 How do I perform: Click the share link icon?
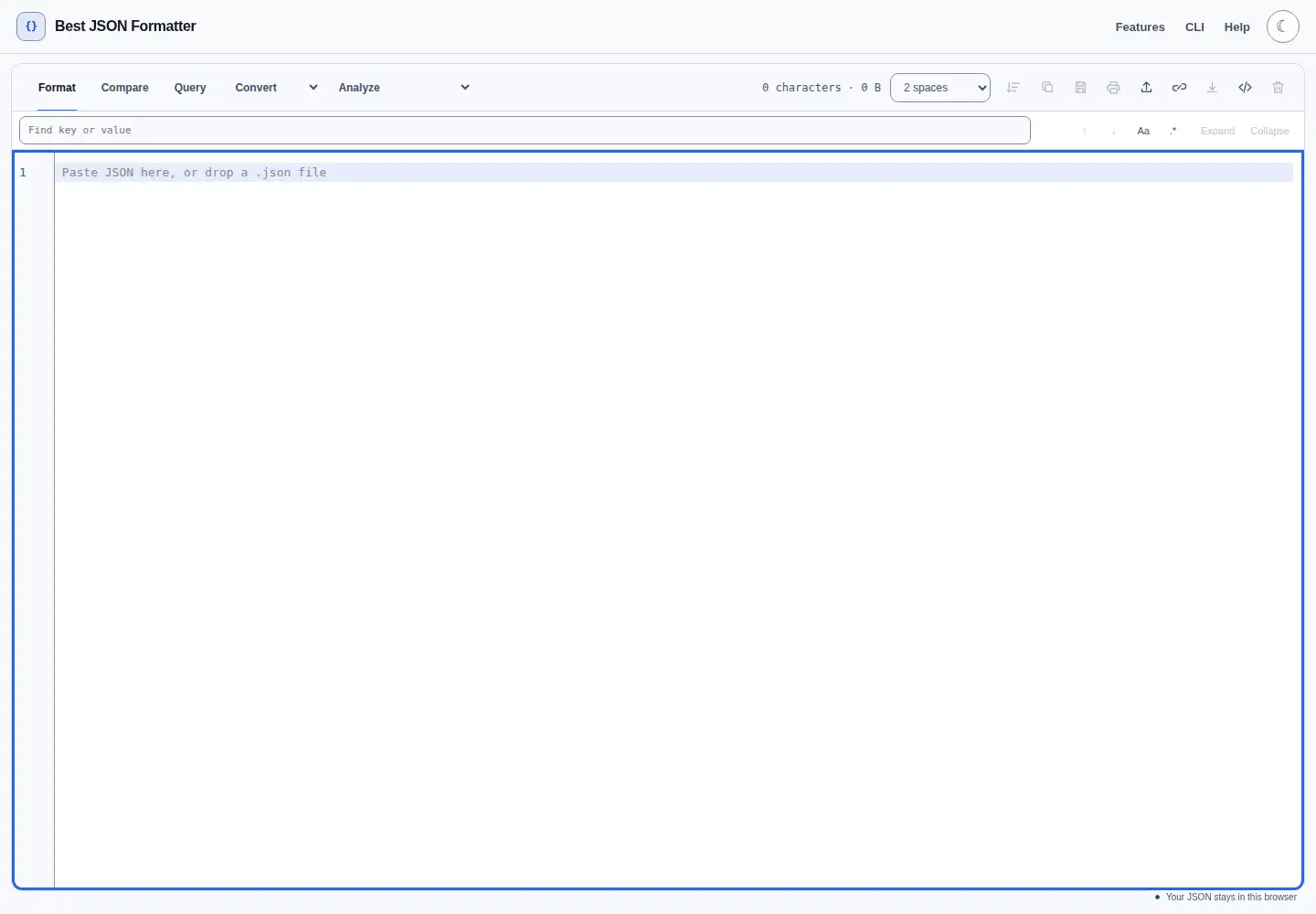point(1179,88)
